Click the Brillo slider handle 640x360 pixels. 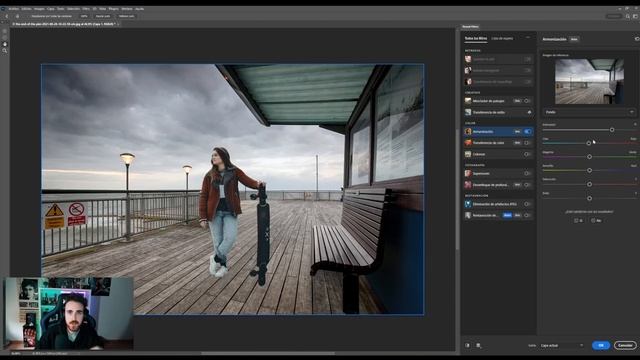click(x=589, y=198)
